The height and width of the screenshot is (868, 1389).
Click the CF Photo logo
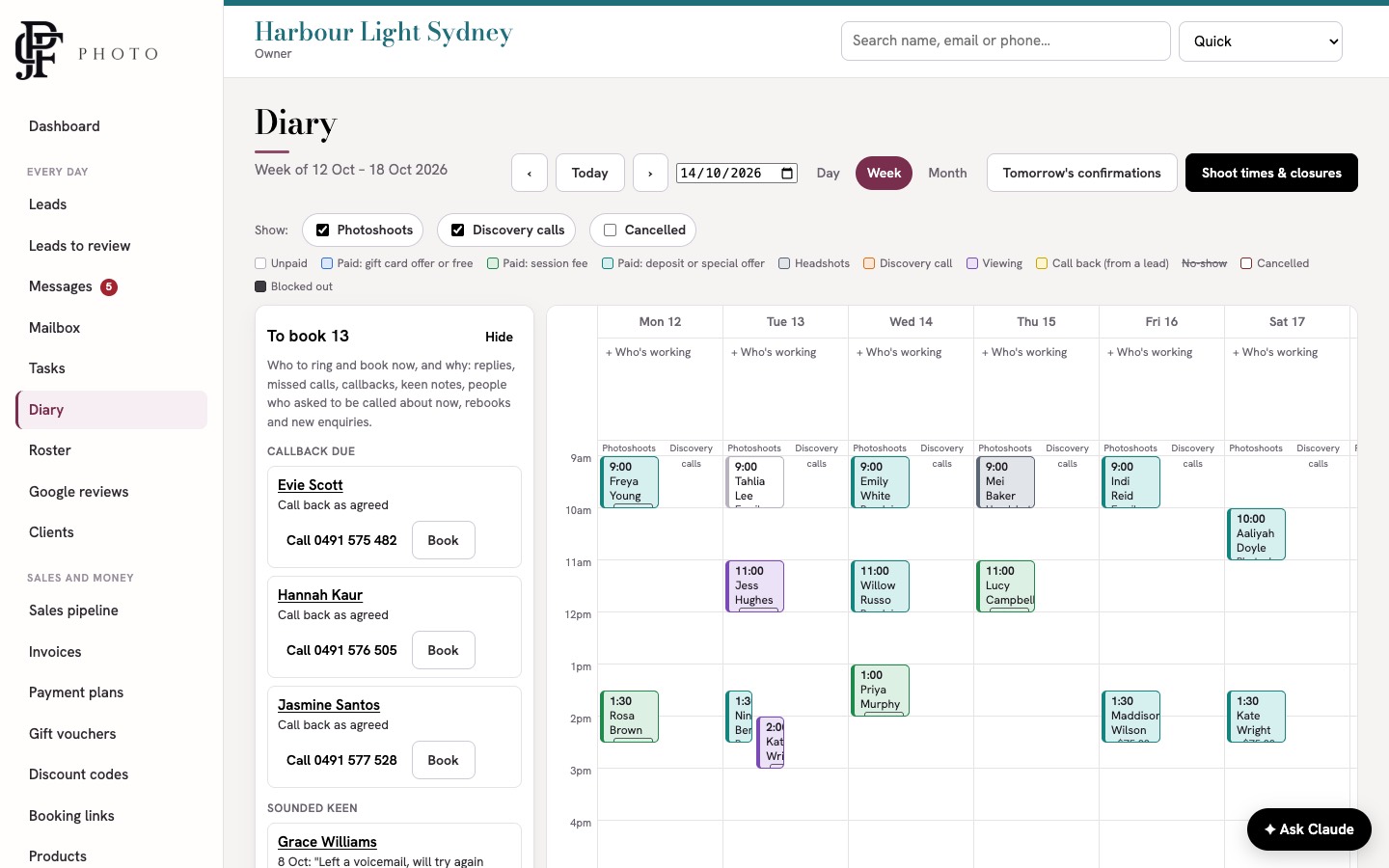point(86,50)
